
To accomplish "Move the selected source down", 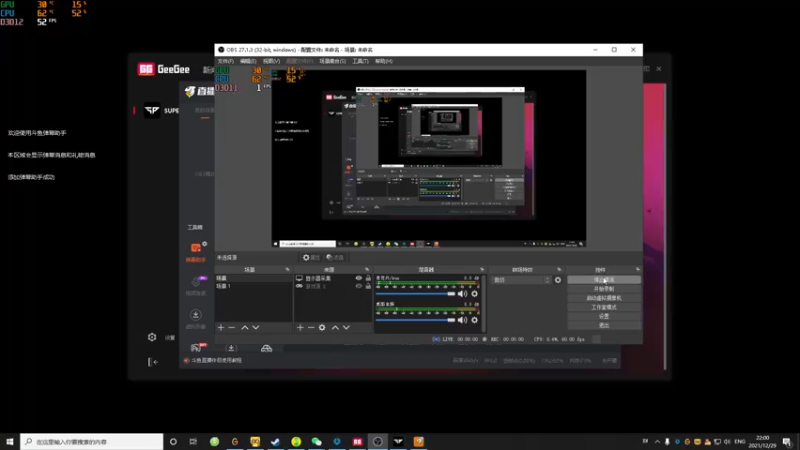I will coord(346,328).
